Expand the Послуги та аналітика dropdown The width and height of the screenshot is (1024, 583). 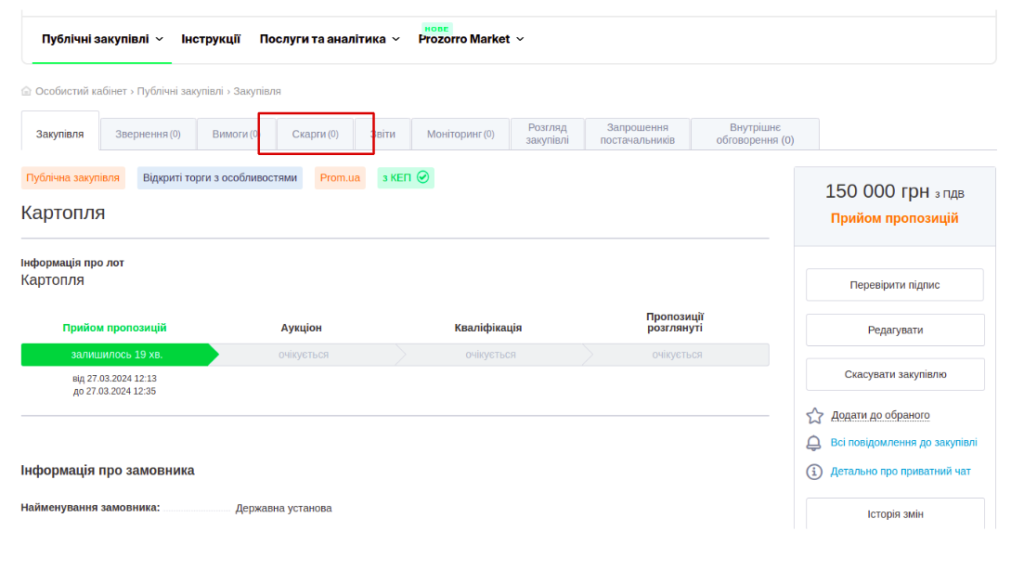[329, 39]
